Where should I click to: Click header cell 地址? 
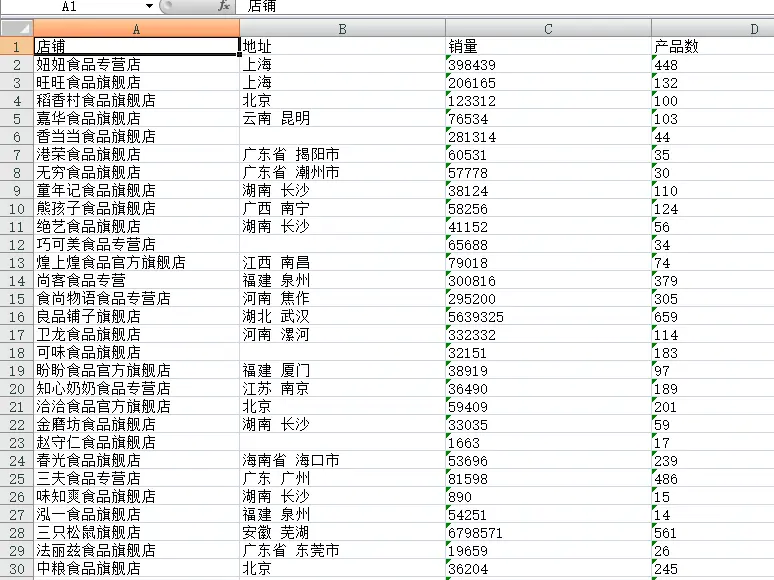point(343,46)
